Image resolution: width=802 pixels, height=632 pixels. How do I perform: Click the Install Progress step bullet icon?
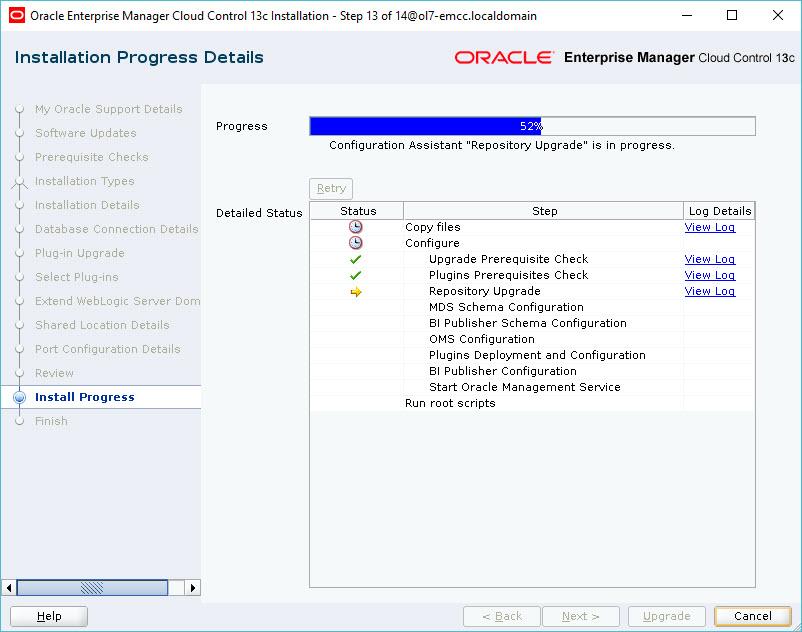coord(19,397)
